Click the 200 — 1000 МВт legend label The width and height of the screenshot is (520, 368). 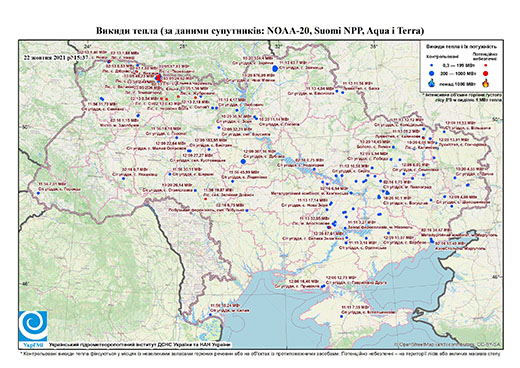459,73
